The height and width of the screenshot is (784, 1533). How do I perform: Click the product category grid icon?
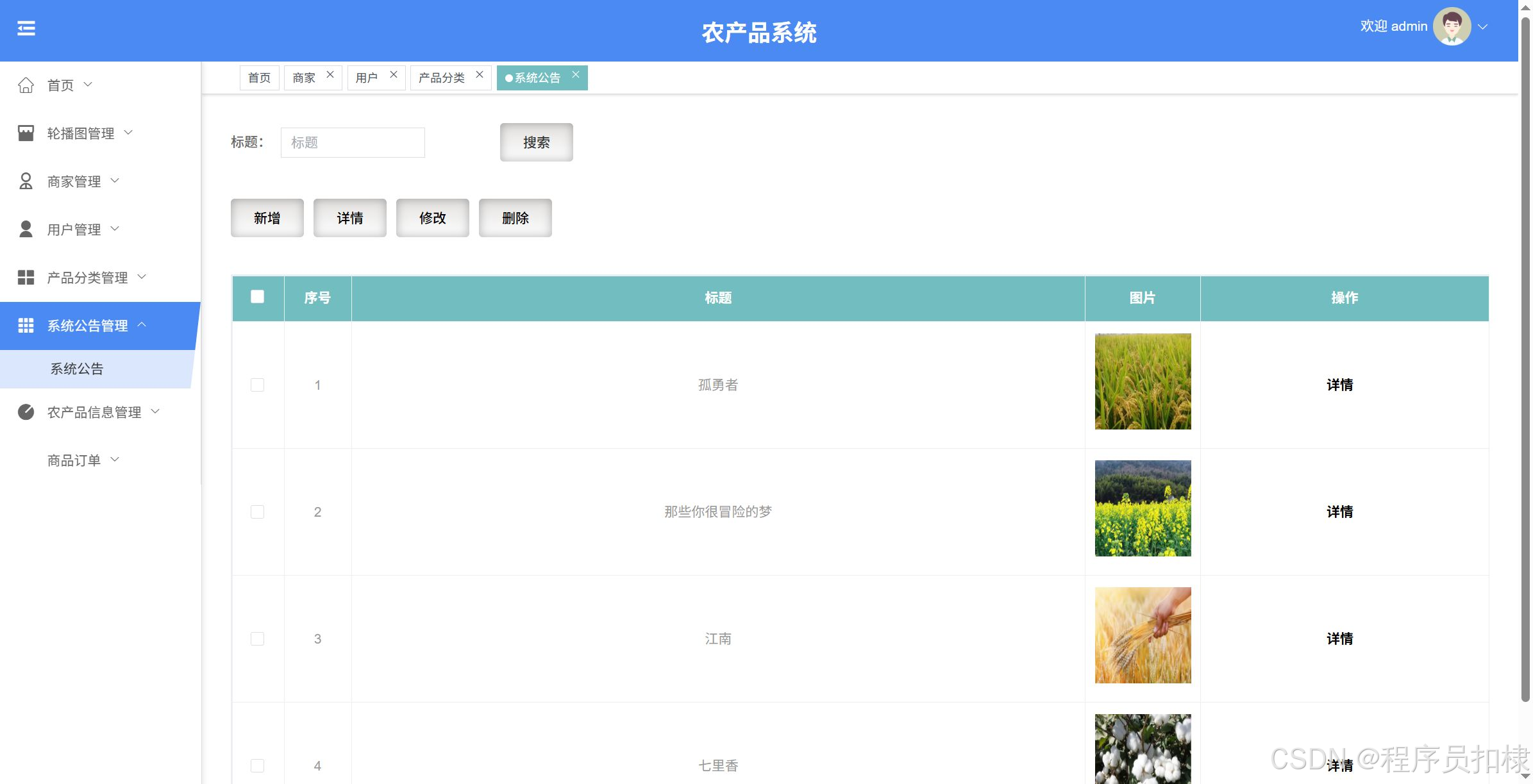coord(26,278)
